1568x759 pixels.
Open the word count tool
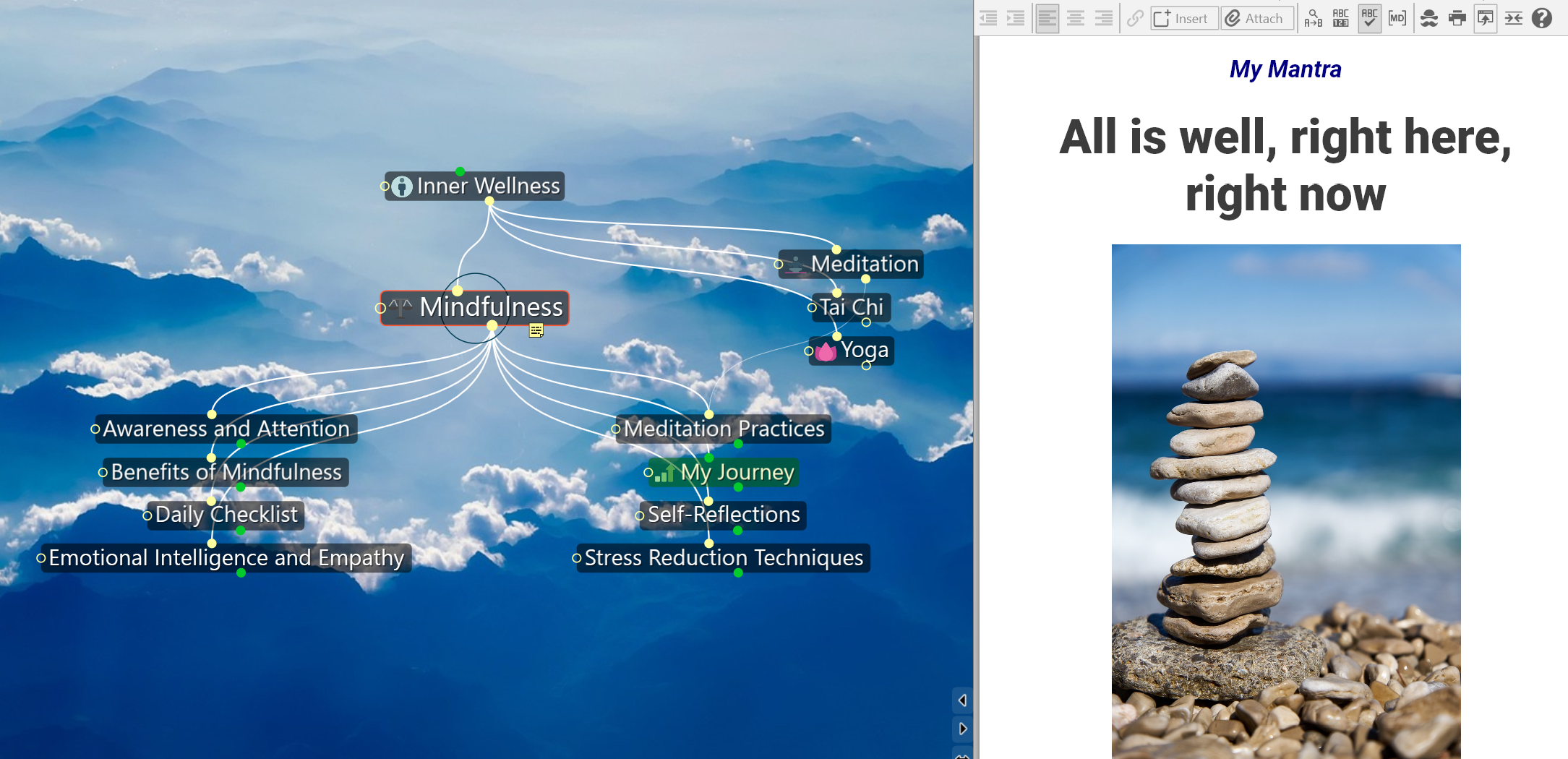1341,19
